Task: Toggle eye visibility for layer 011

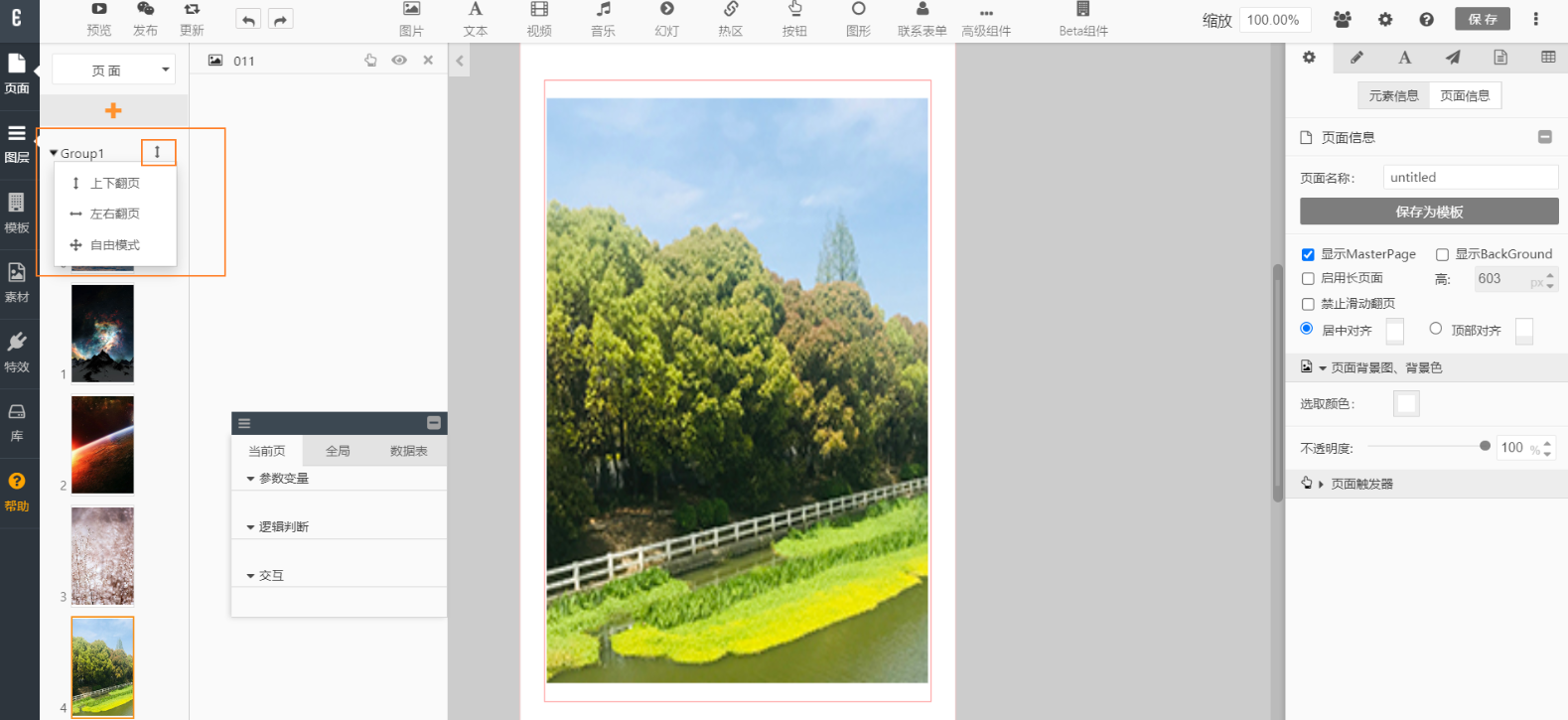Action: click(399, 61)
